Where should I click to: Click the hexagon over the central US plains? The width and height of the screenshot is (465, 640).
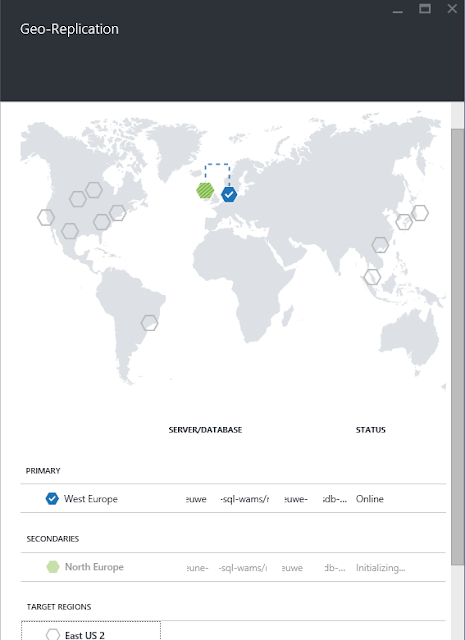(x=78, y=199)
